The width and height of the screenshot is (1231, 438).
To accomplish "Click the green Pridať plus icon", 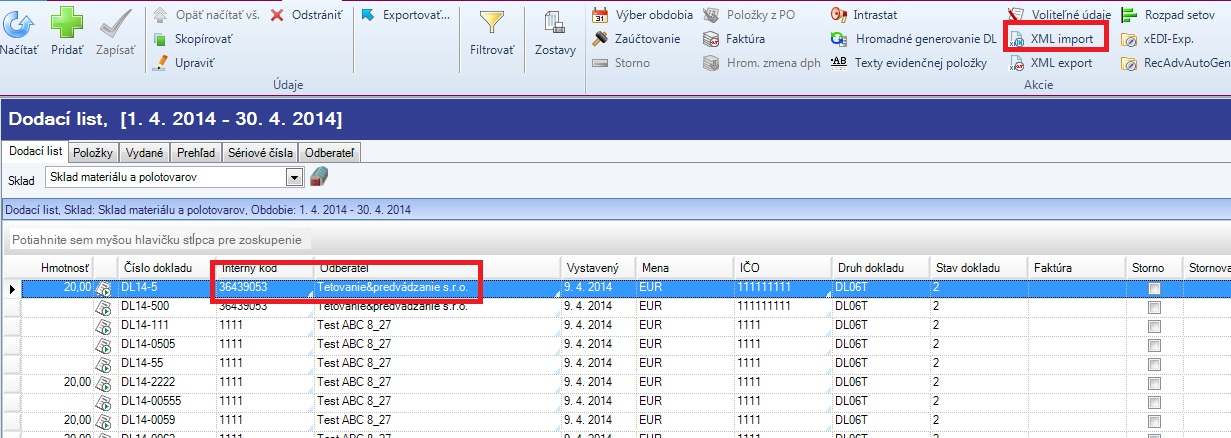I will click(67, 23).
